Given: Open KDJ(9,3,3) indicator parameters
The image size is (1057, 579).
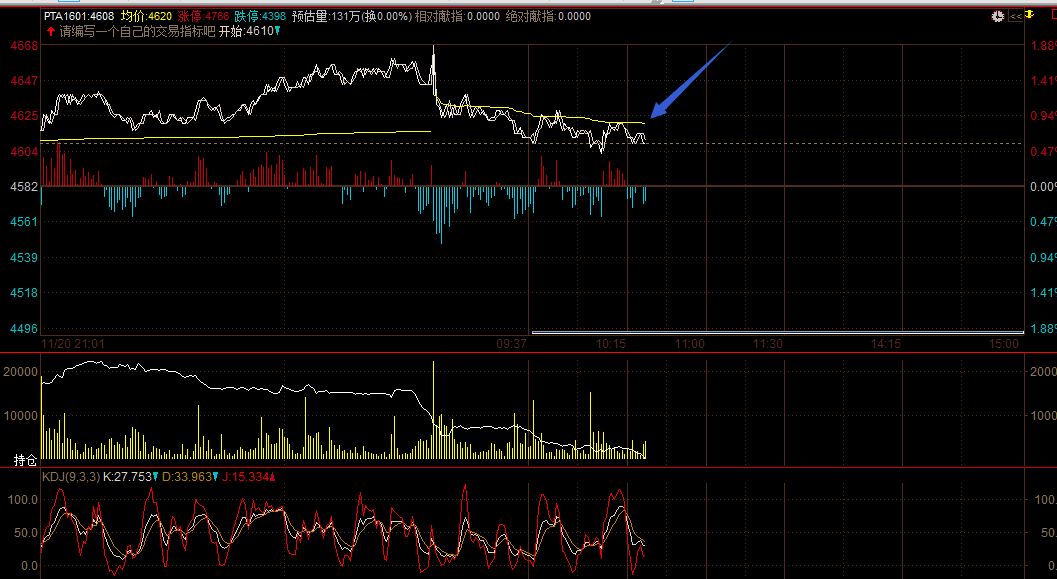Looking at the screenshot, I should point(68,477).
